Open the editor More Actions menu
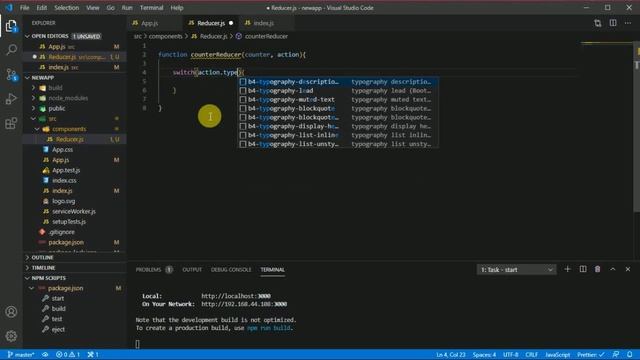Screen dimensions: 640x360 (x=628, y=23)
